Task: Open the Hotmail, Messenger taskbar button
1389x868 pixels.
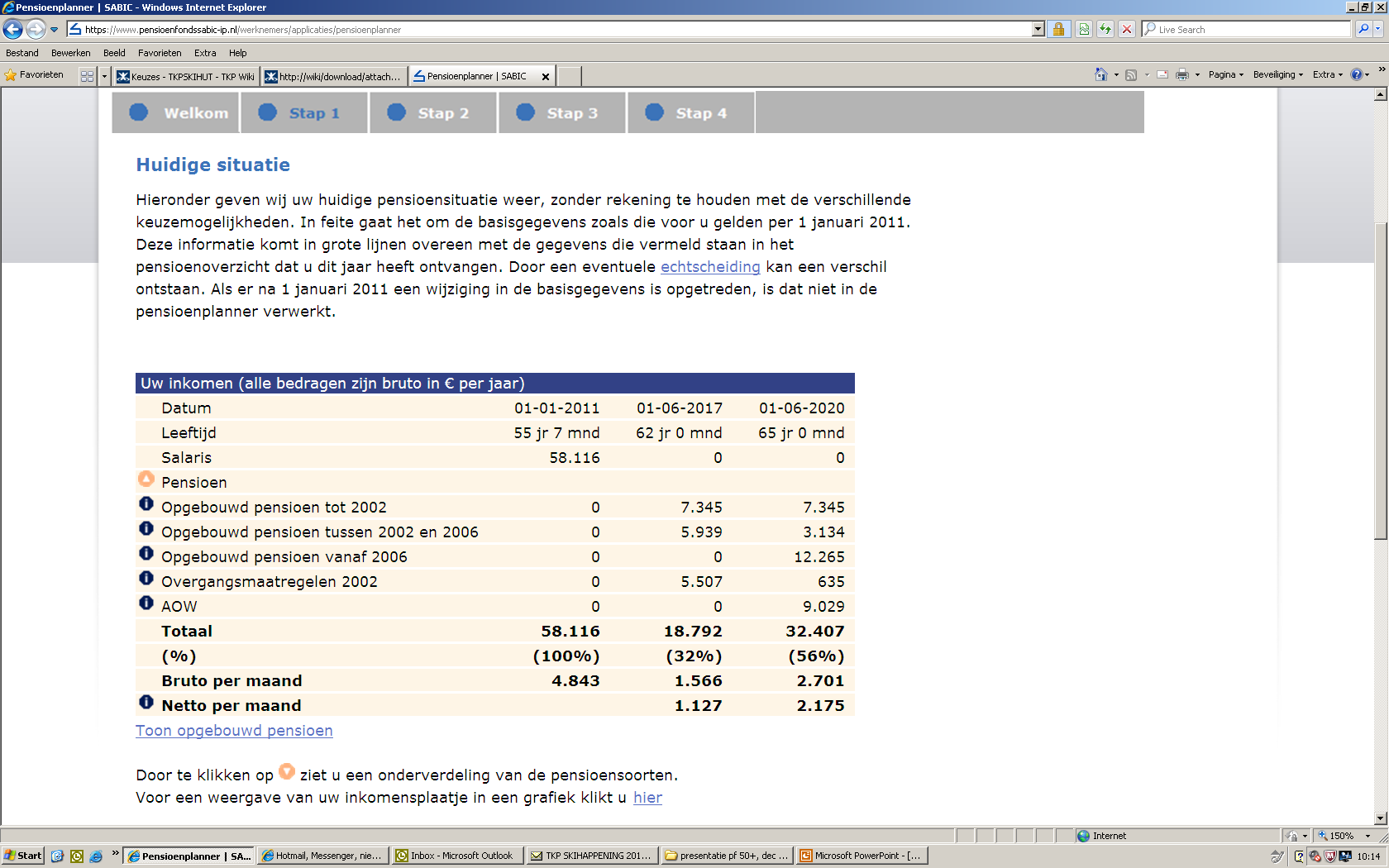Action: (x=322, y=856)
